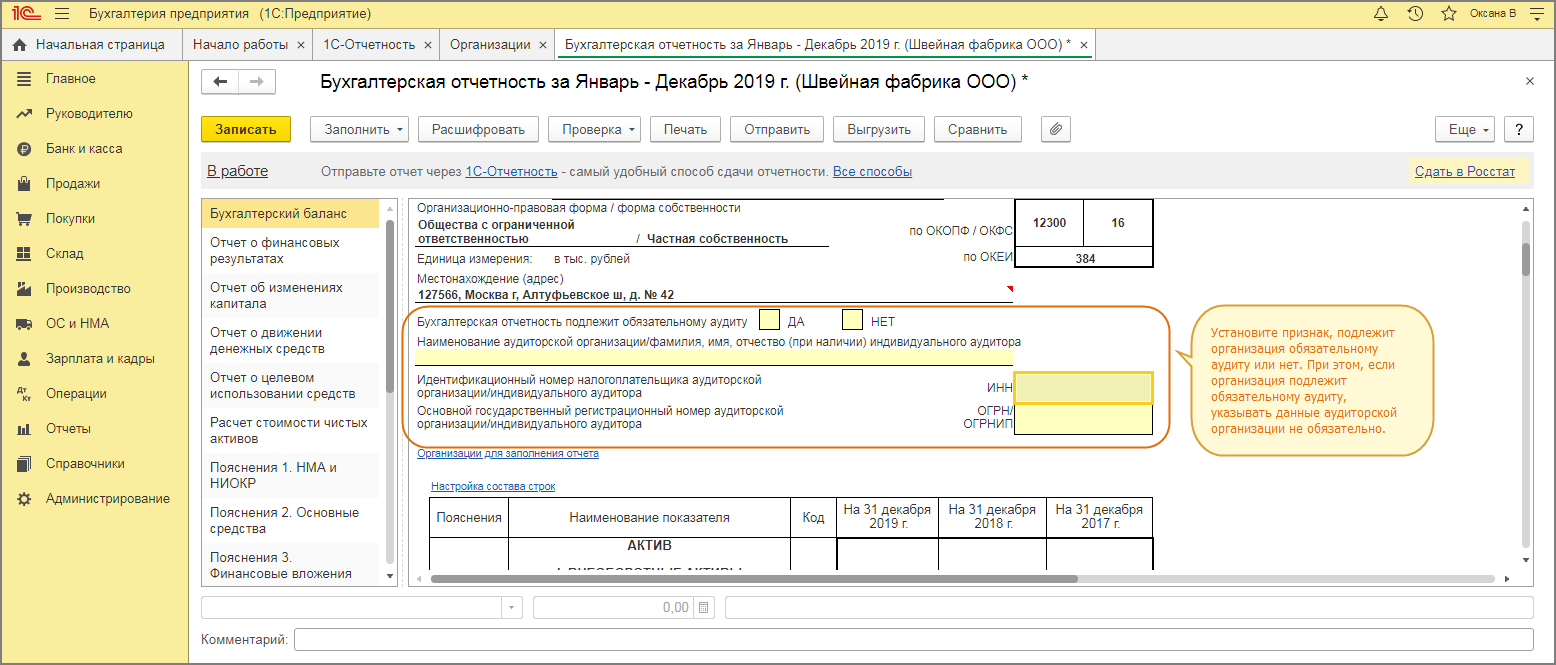Check the ДА mandatory audit box
1556x665 pixels.
769,320
